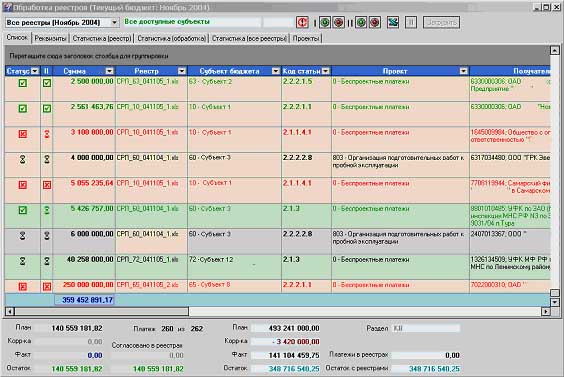
Task: Click the green approve icon in group II
Action: (x=361, y=22)
